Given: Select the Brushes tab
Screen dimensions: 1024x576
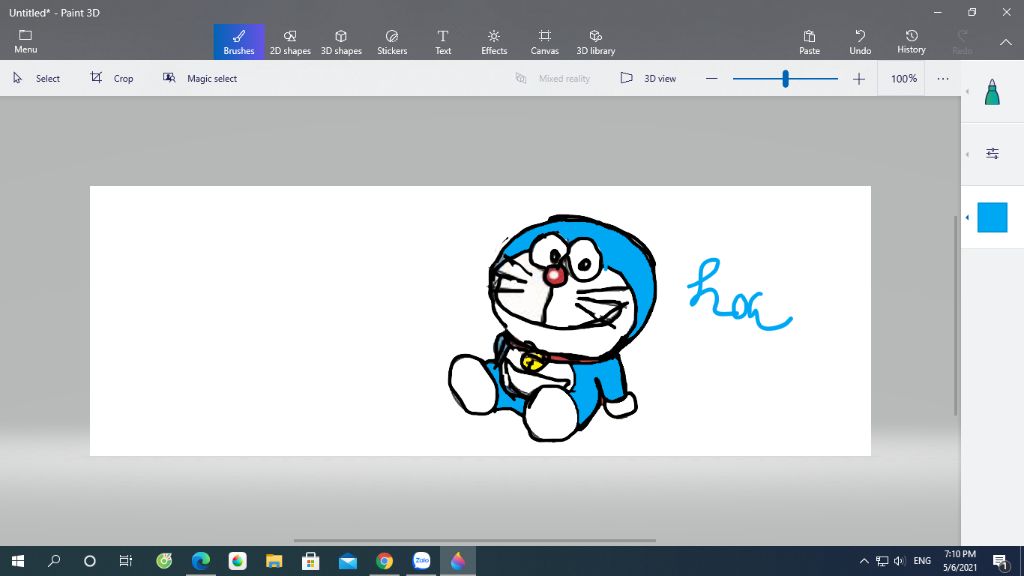Looking at the screenshot, I should [x=239, y=42].
